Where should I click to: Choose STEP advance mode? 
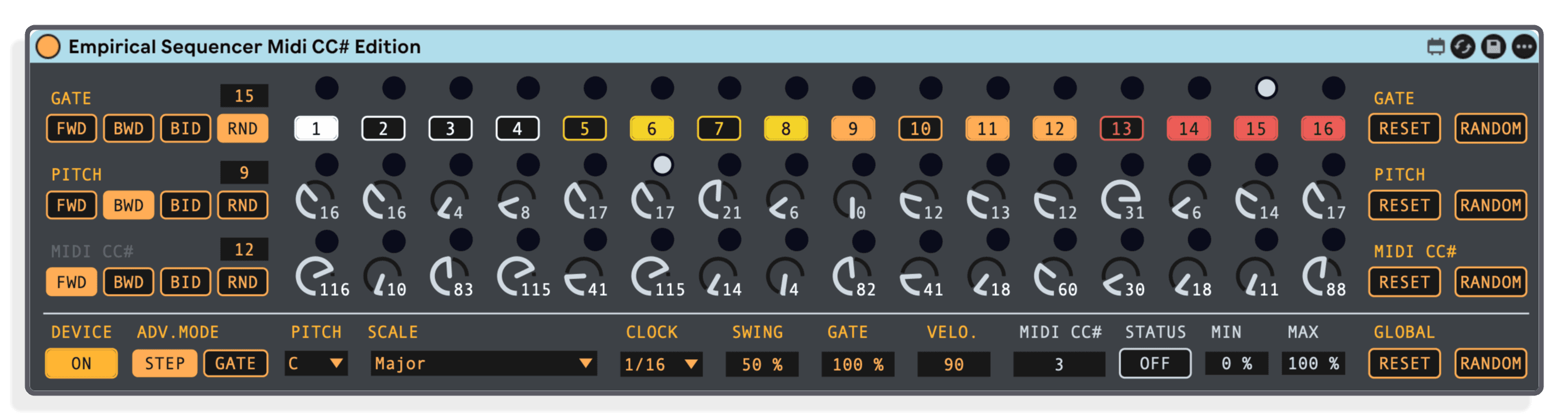tap(165, 363)
